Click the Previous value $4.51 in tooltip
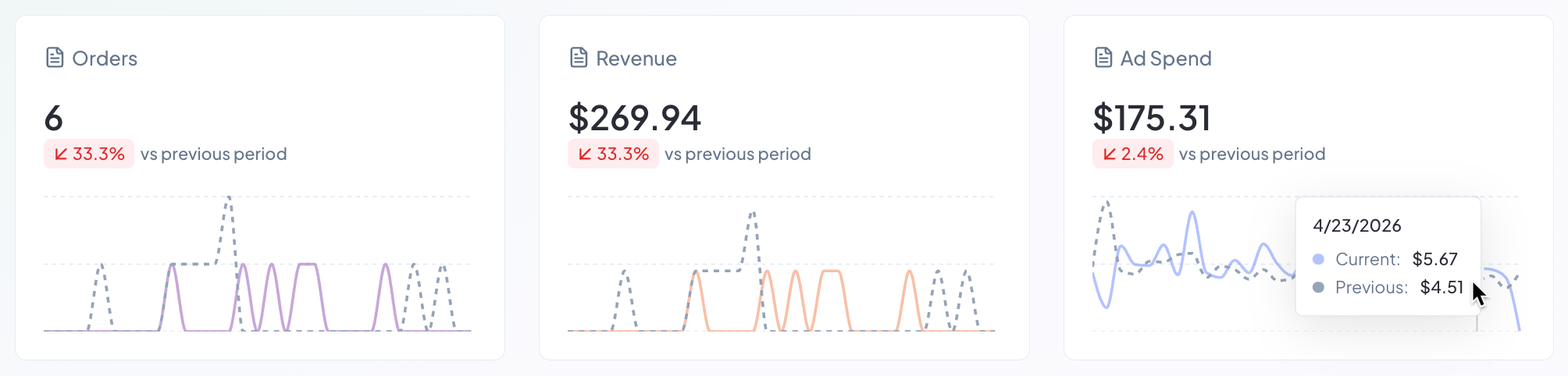The width and height of the screenshot is (1568, 376). [x=1441, y=287]
